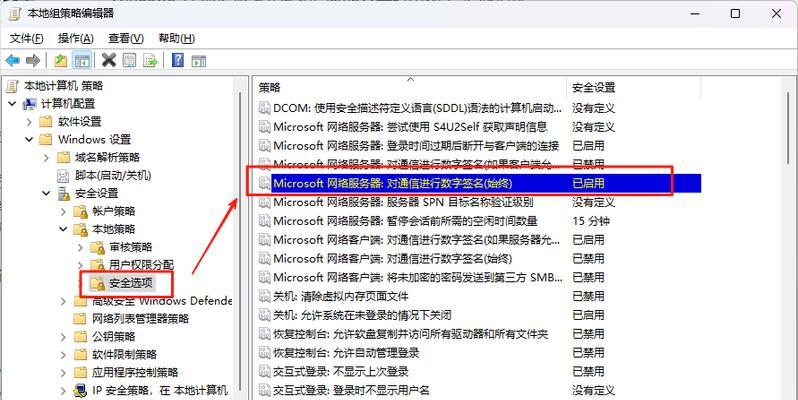This screenshot has width=798, height=400.
Task: Click the 脚本(启动/关机) script icon
Action: pyautogui.click(x=63, y=176)
